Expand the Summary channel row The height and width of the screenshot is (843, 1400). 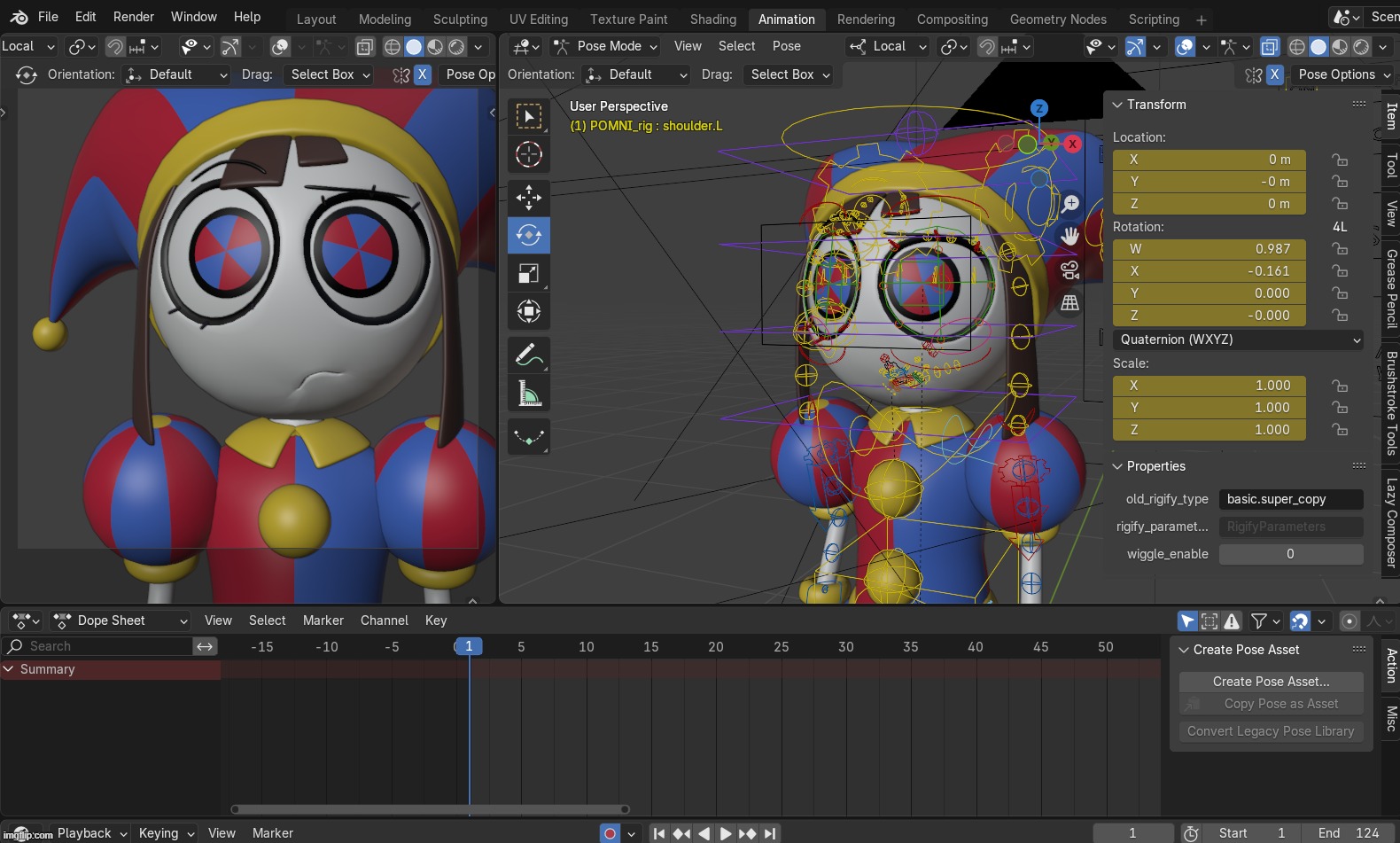9,669
